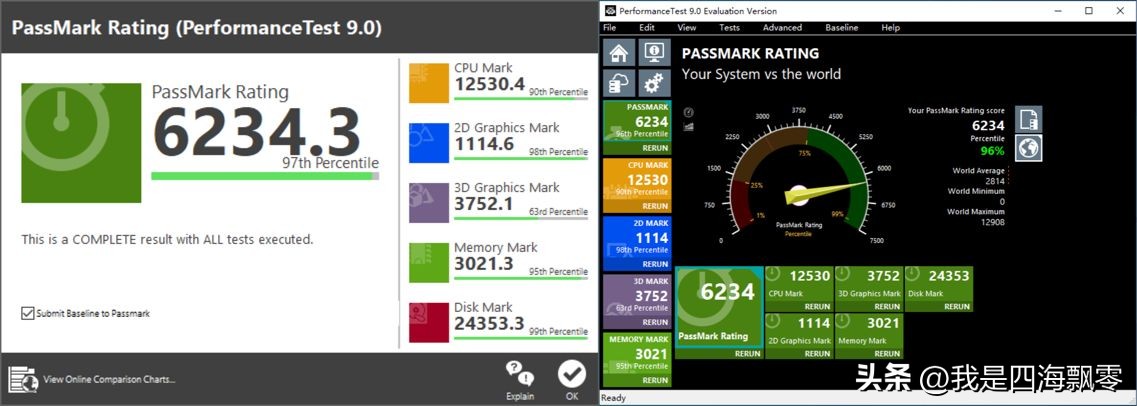Image resolution: width=1137 pixels, height=406 pixels.
Task: Open the Home dashboard icon in PerformanceTest
Action: tap(619, 52)
